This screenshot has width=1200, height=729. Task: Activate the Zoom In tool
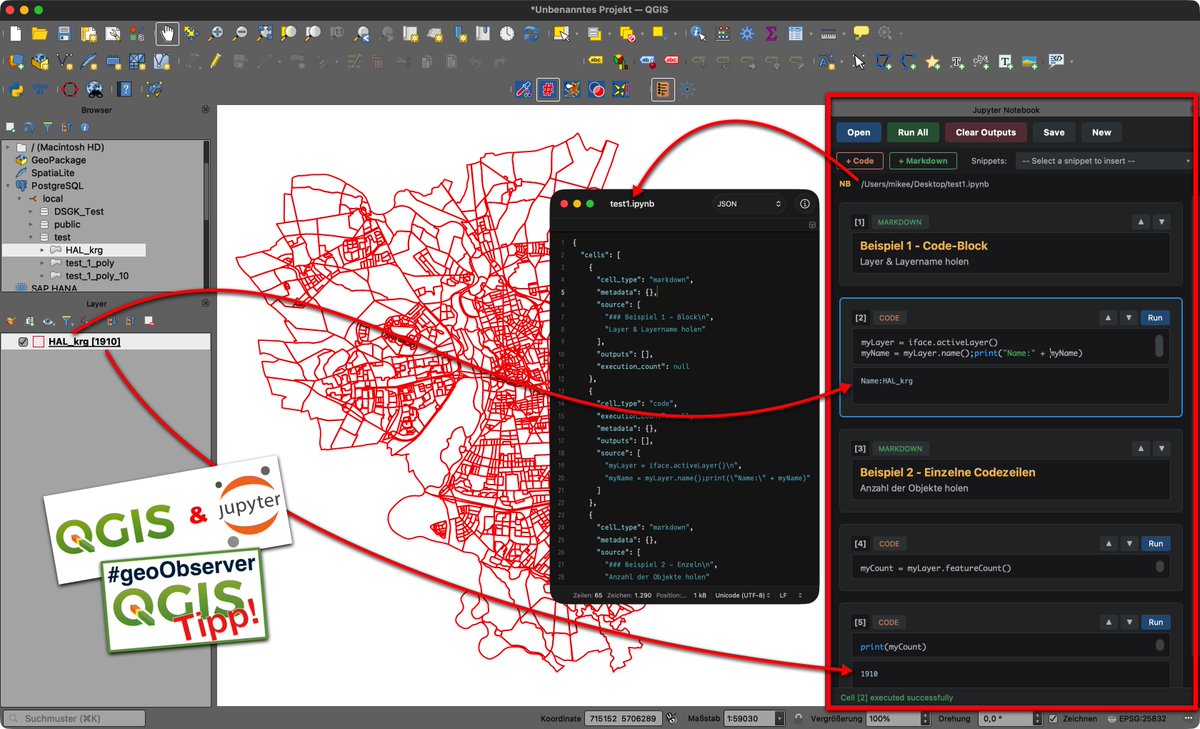(215, 34)
